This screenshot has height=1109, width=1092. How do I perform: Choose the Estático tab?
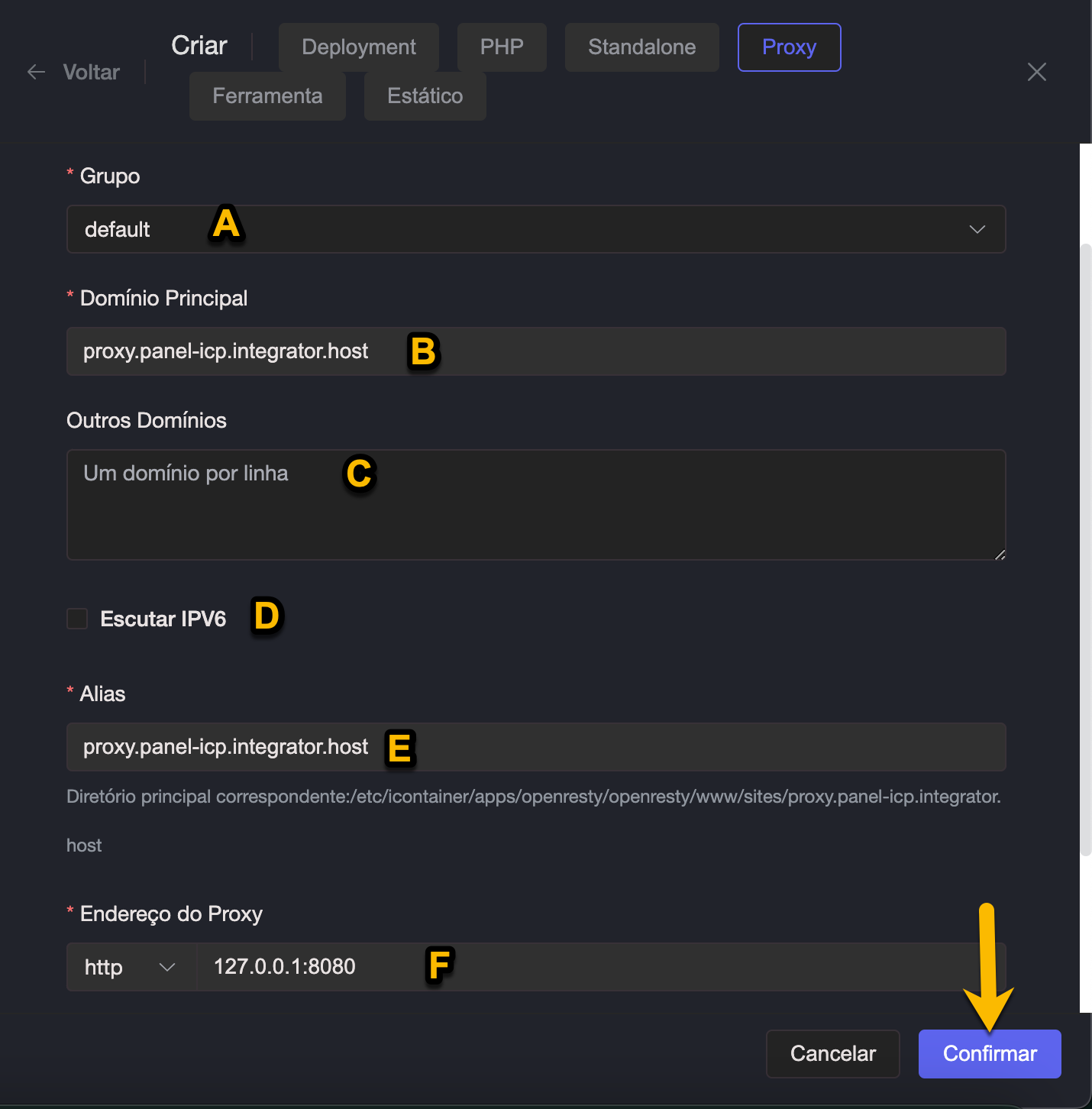click(x=425, y=96)
